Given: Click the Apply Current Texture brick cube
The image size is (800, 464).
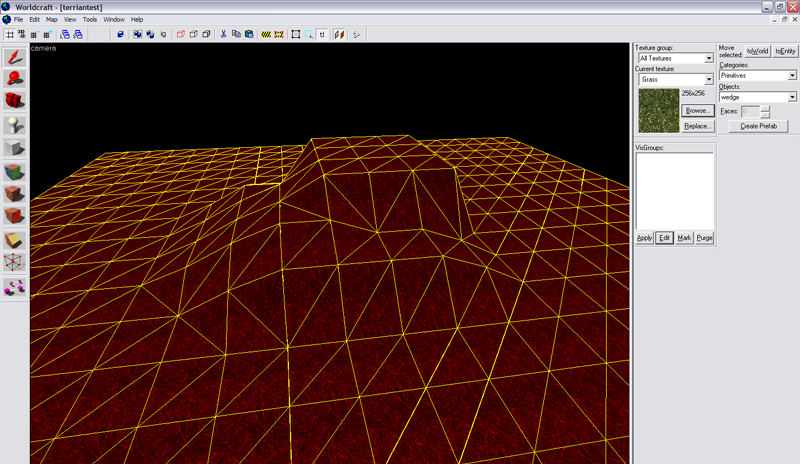Looking at the screenshot, I should click(14, 194).
